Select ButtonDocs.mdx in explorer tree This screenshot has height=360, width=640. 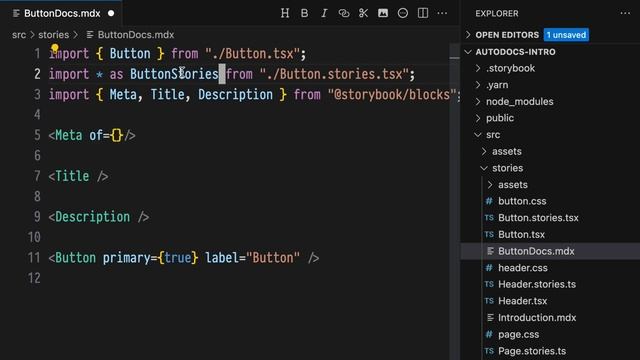[x=536, y=251]
